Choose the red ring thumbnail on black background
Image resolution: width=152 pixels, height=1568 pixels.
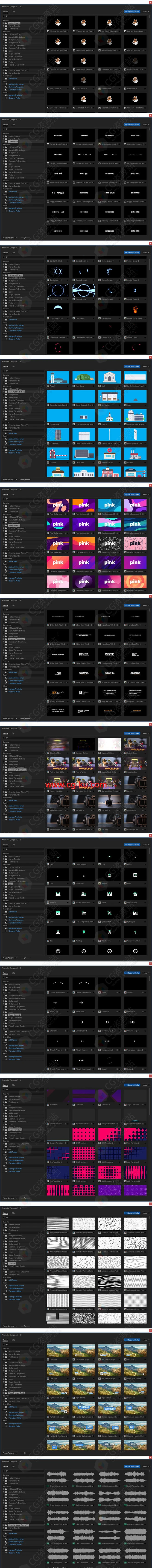click(58, 348)
